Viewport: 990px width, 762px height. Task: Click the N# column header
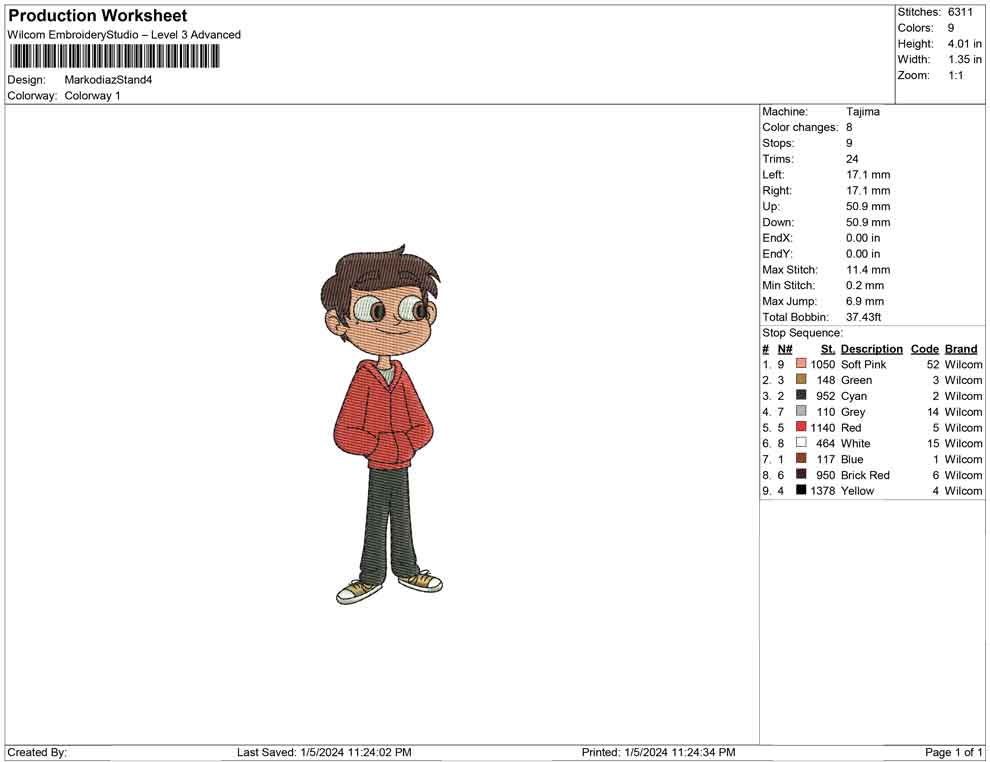click(785, 349)
